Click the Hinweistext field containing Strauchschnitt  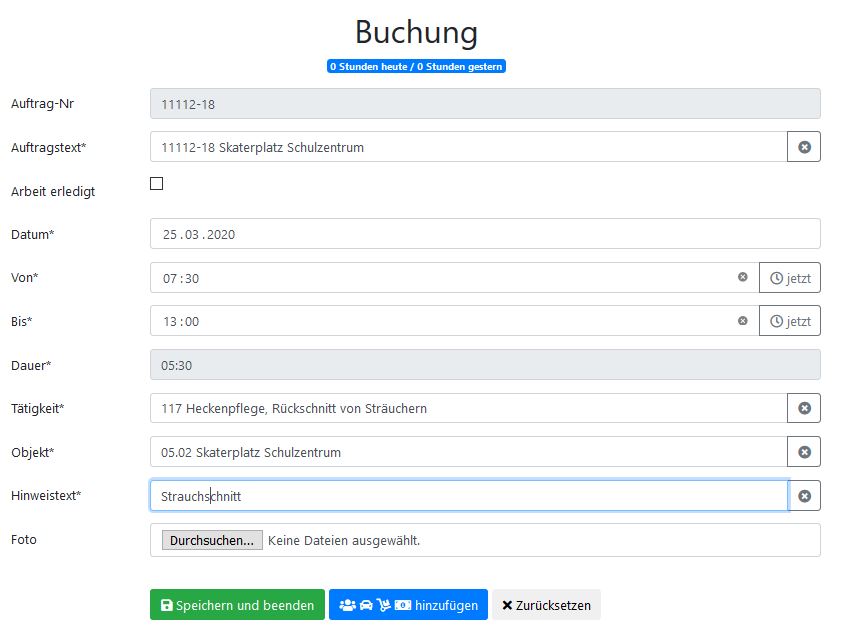point(468,496)
